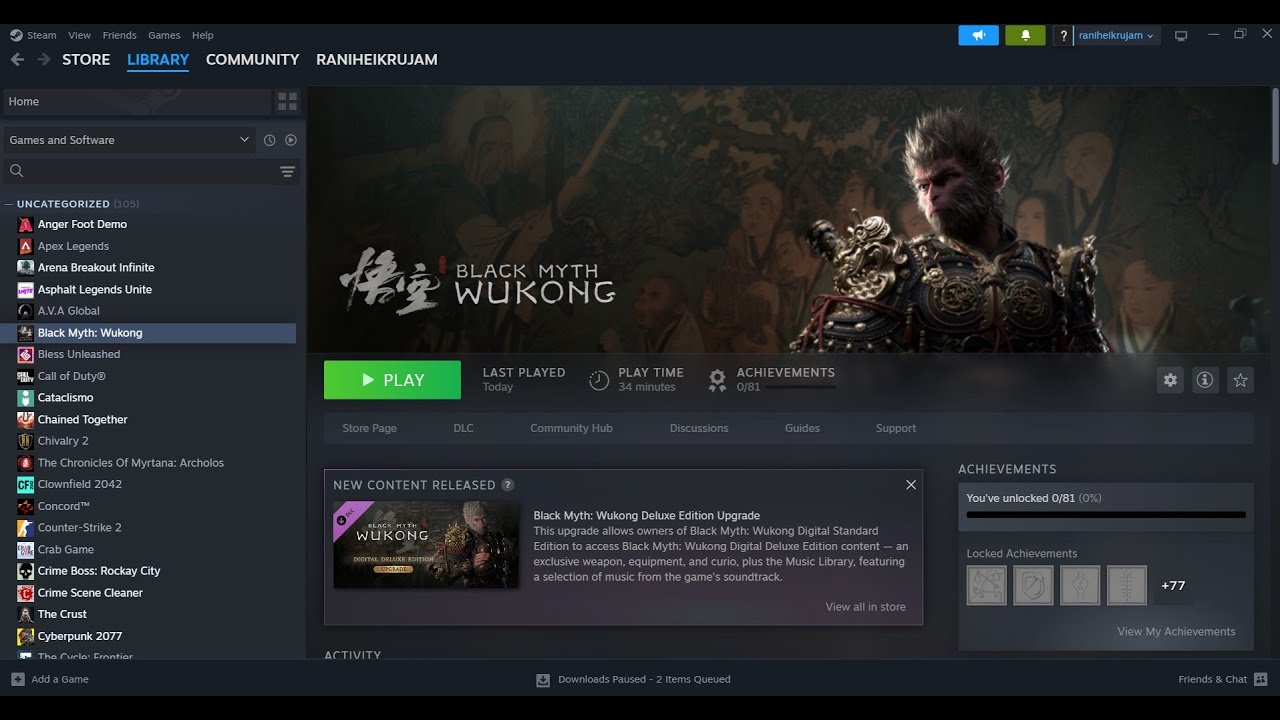Click the back navigation arrow

[x=17, y=60]
